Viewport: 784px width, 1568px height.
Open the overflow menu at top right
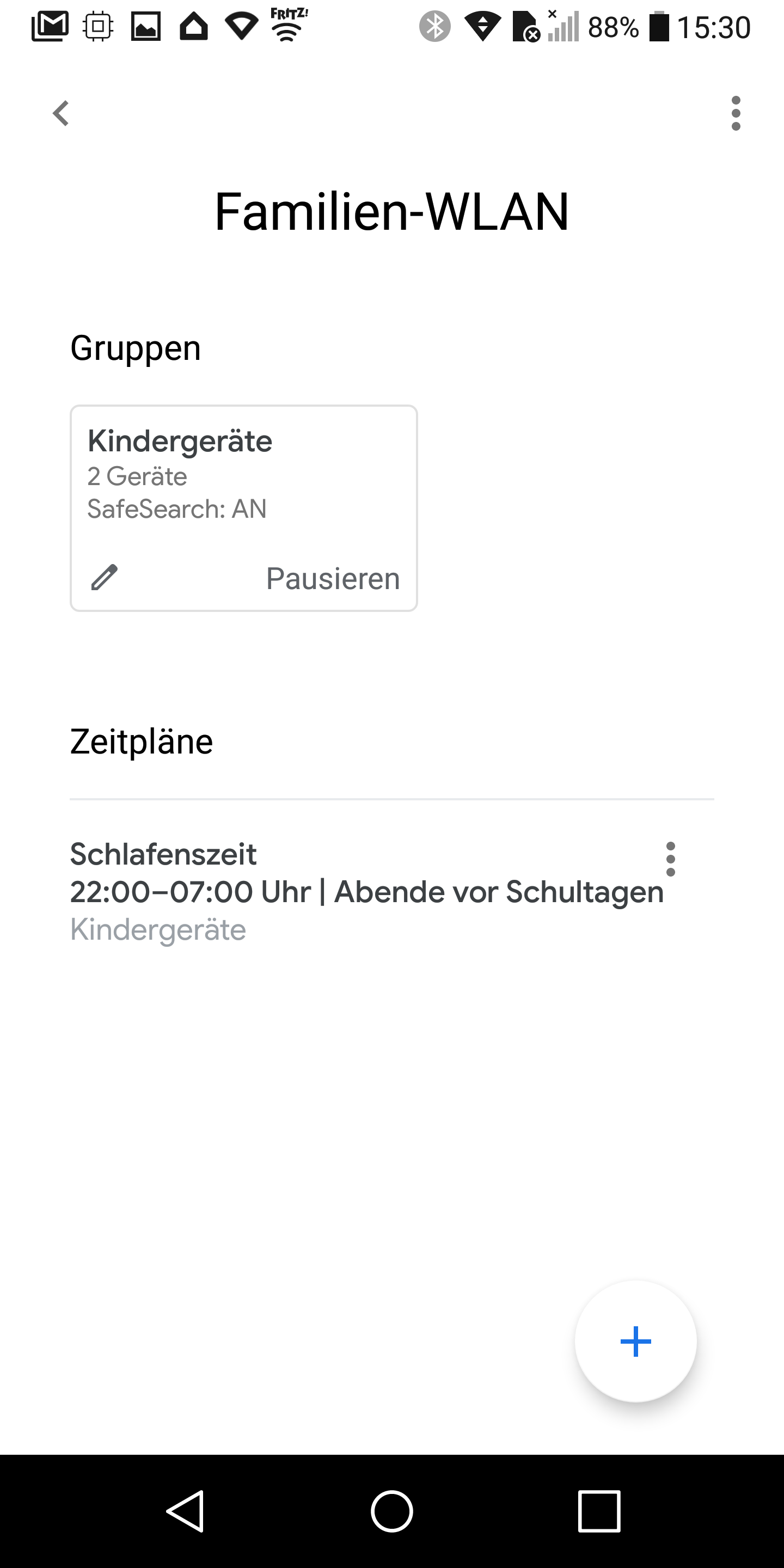[736, 113]
